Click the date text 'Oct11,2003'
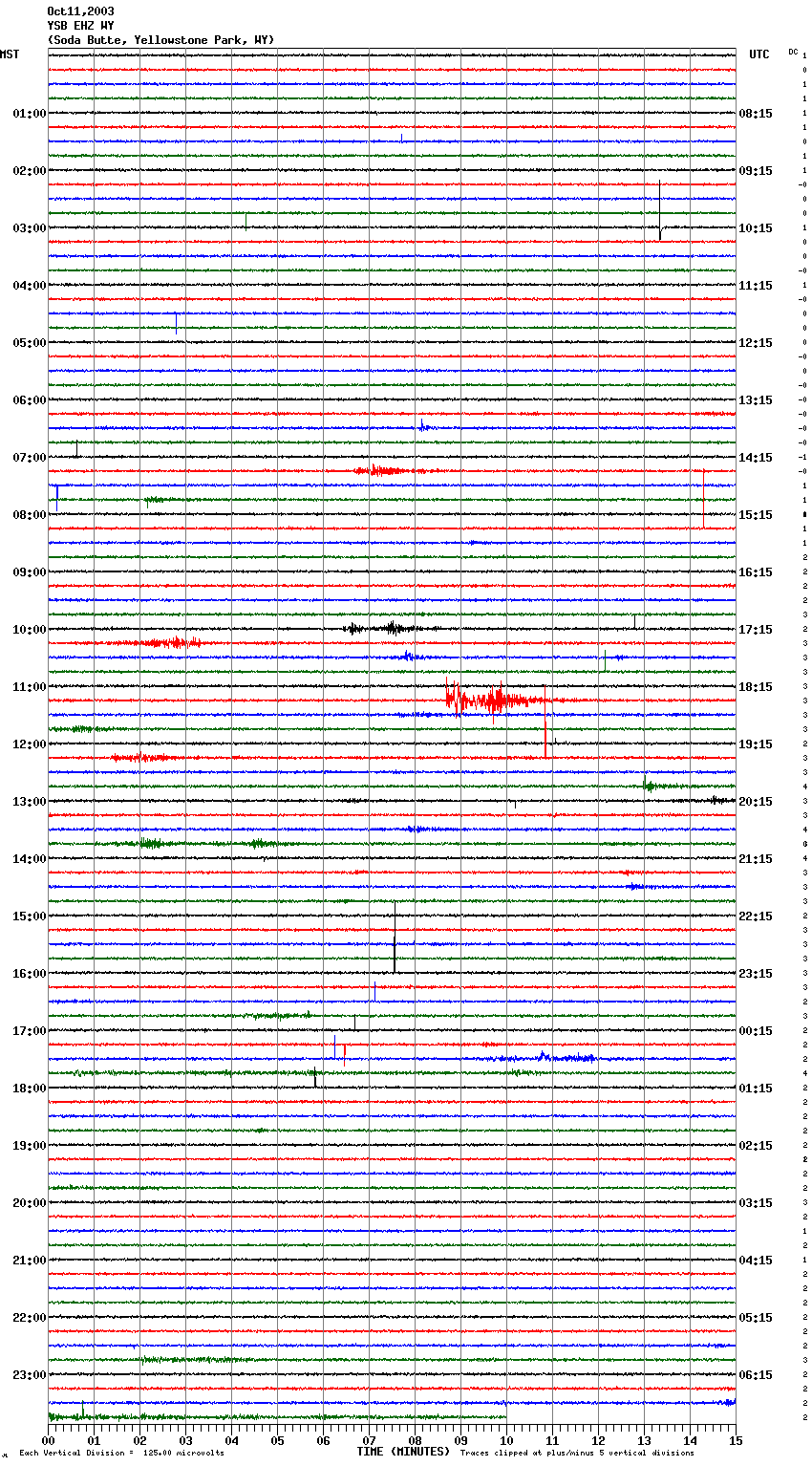 (80, 11)
